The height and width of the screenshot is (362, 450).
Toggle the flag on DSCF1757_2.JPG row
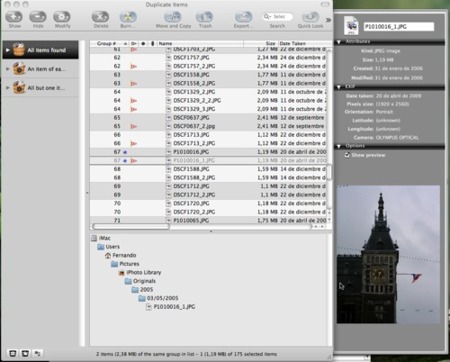coord(134,66)
